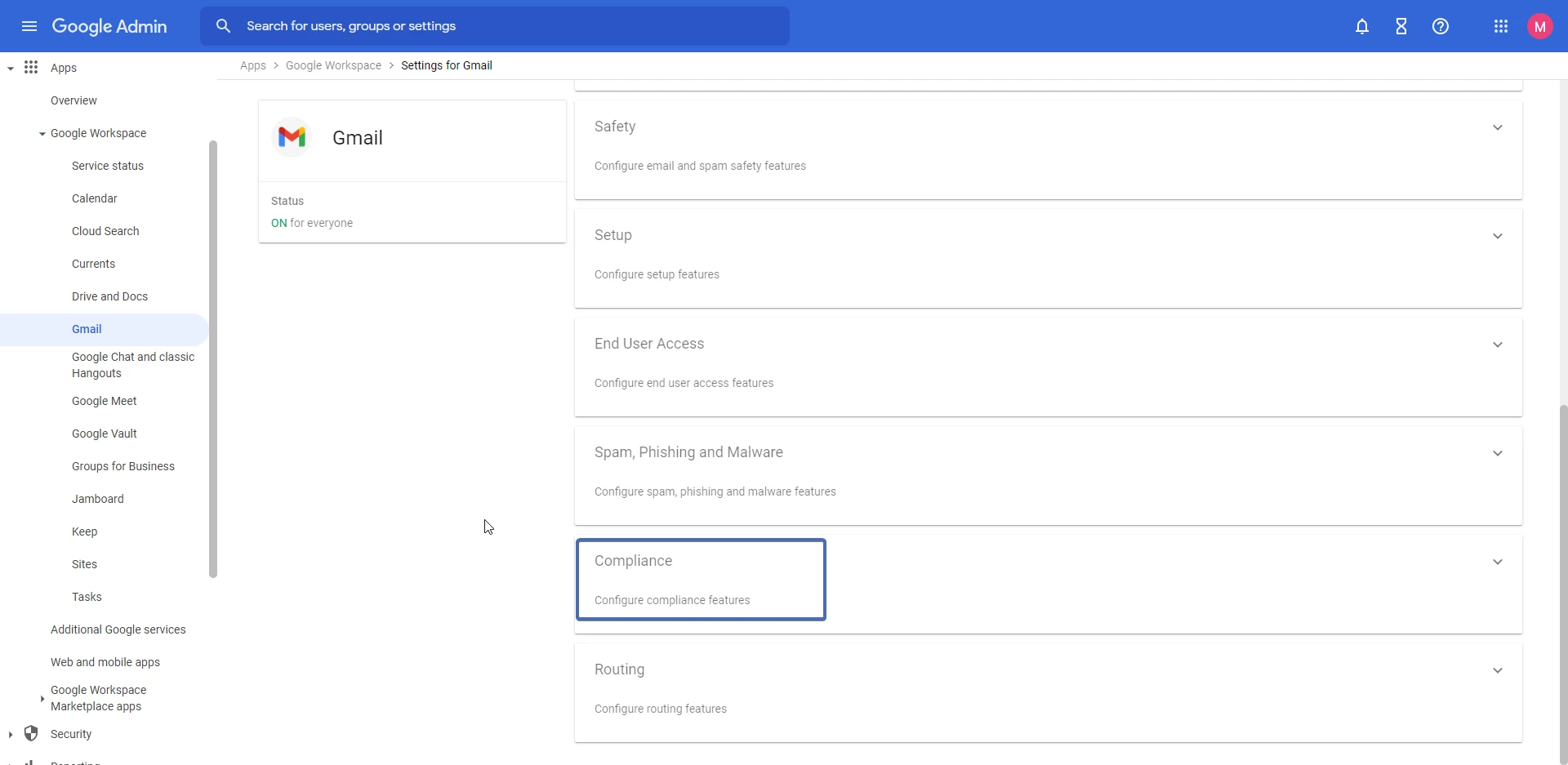The height and width of the screenshot is (765, 1568).
Task: Click the Security shield icon in sidebar
Action: [31, 733]
